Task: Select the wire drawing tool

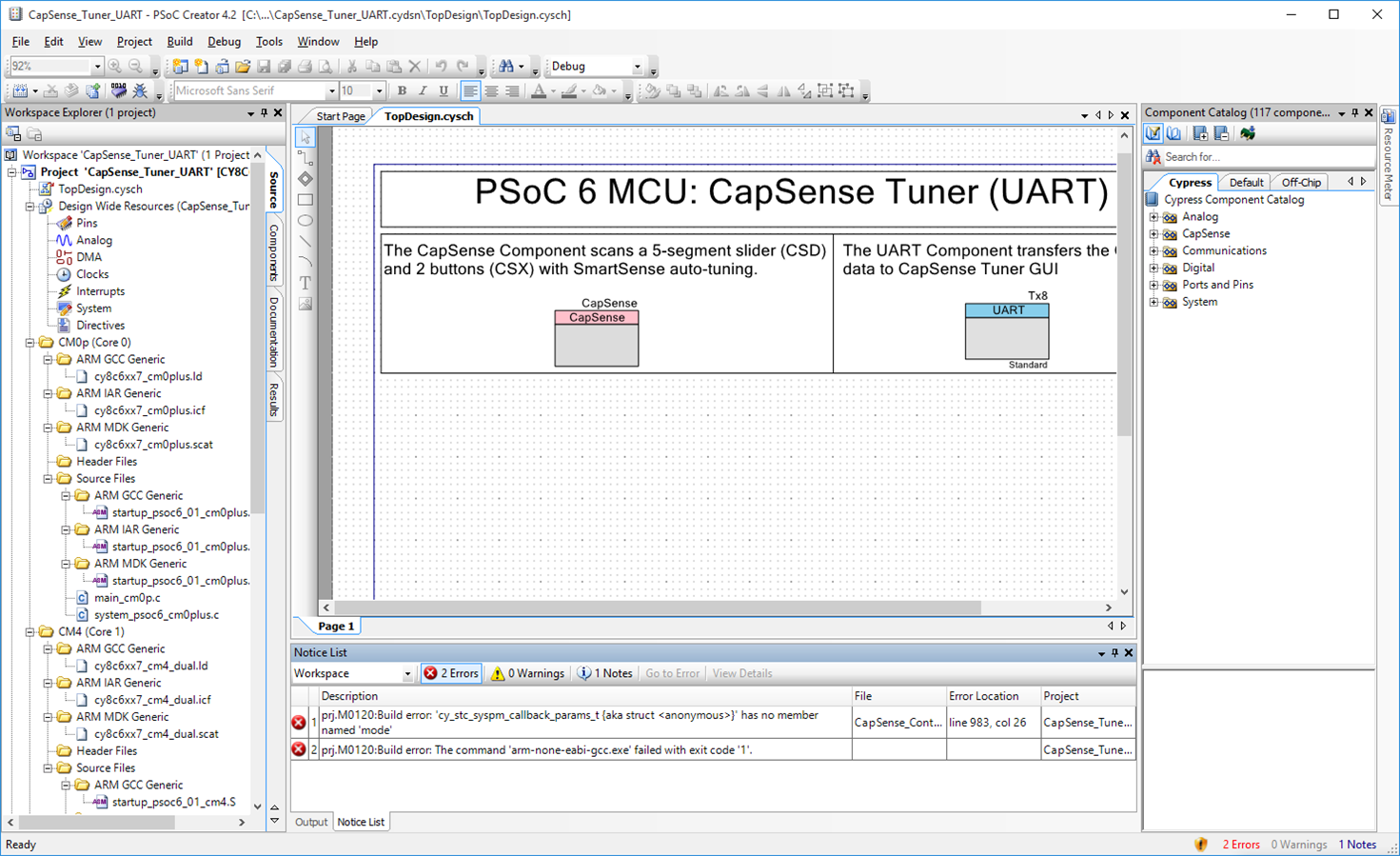Action: click(x=306, y=158)
